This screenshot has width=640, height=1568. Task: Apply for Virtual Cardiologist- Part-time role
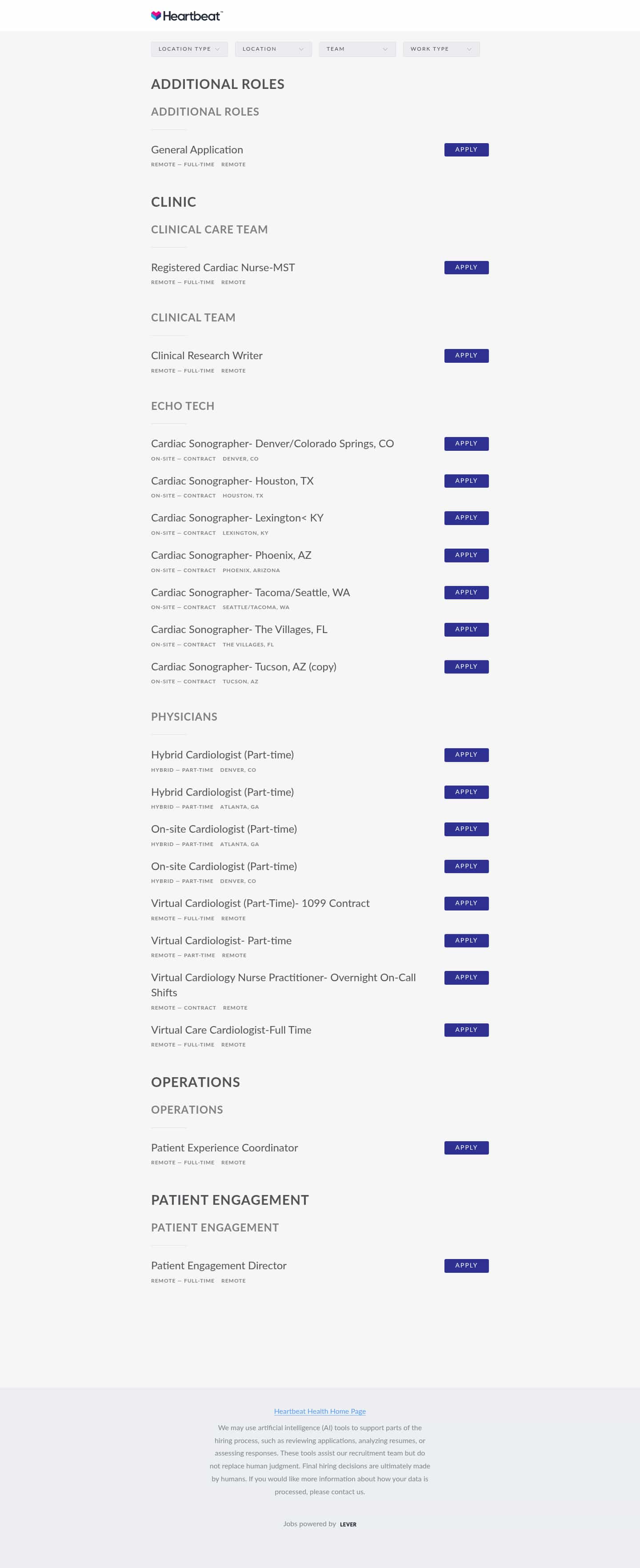point(466,940)
